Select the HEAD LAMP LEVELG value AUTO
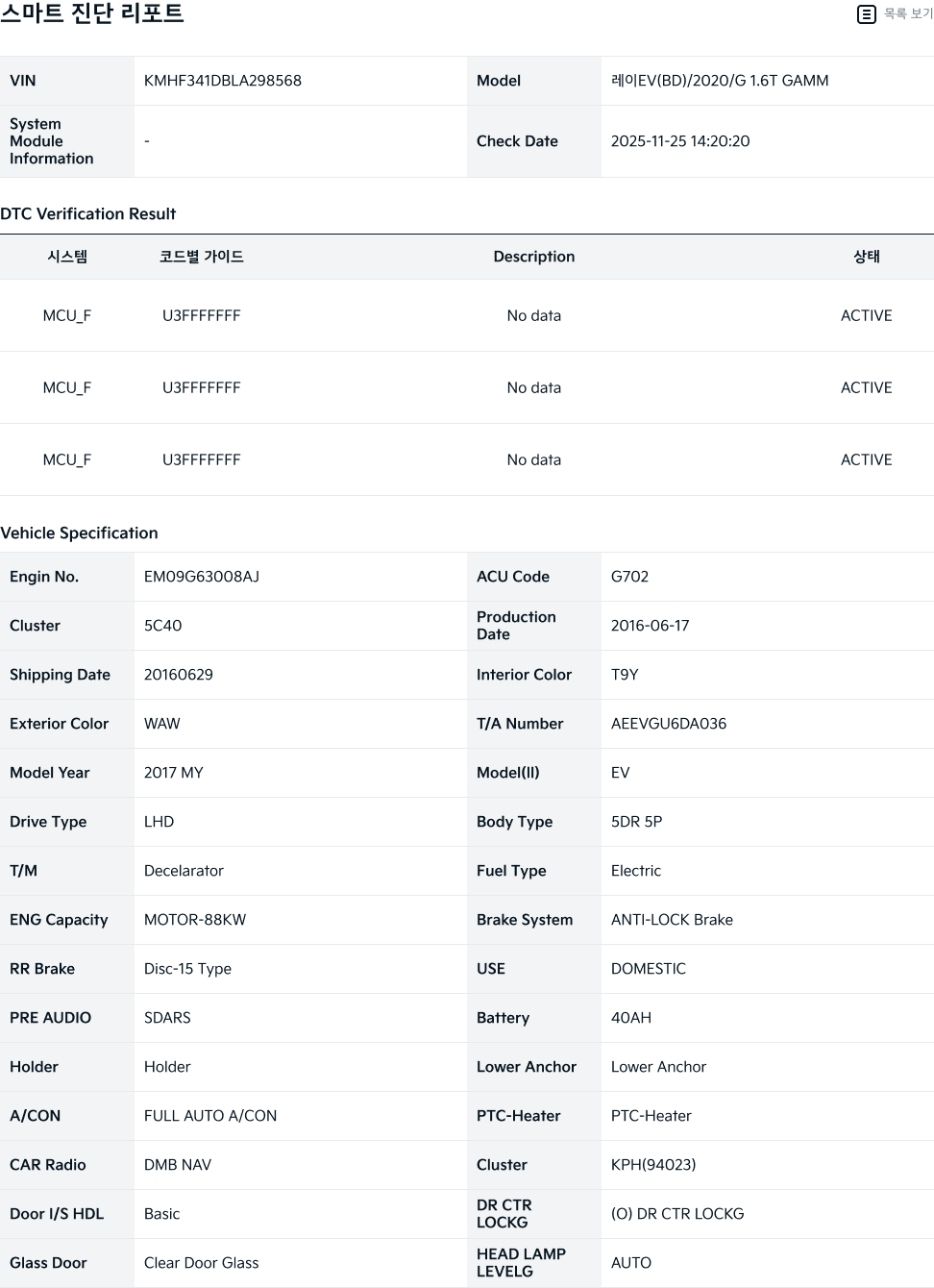Viewport: 934px width, 1288px height. [631, 1263]
